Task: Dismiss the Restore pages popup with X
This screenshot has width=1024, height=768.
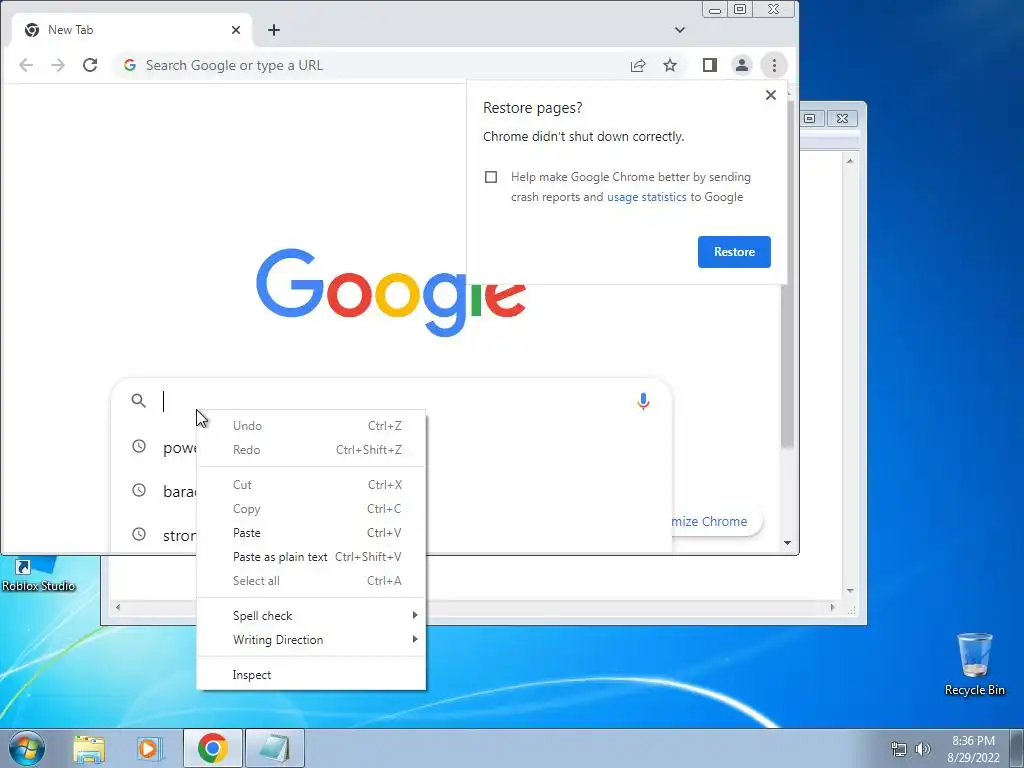Action: (x=771, y=95)
